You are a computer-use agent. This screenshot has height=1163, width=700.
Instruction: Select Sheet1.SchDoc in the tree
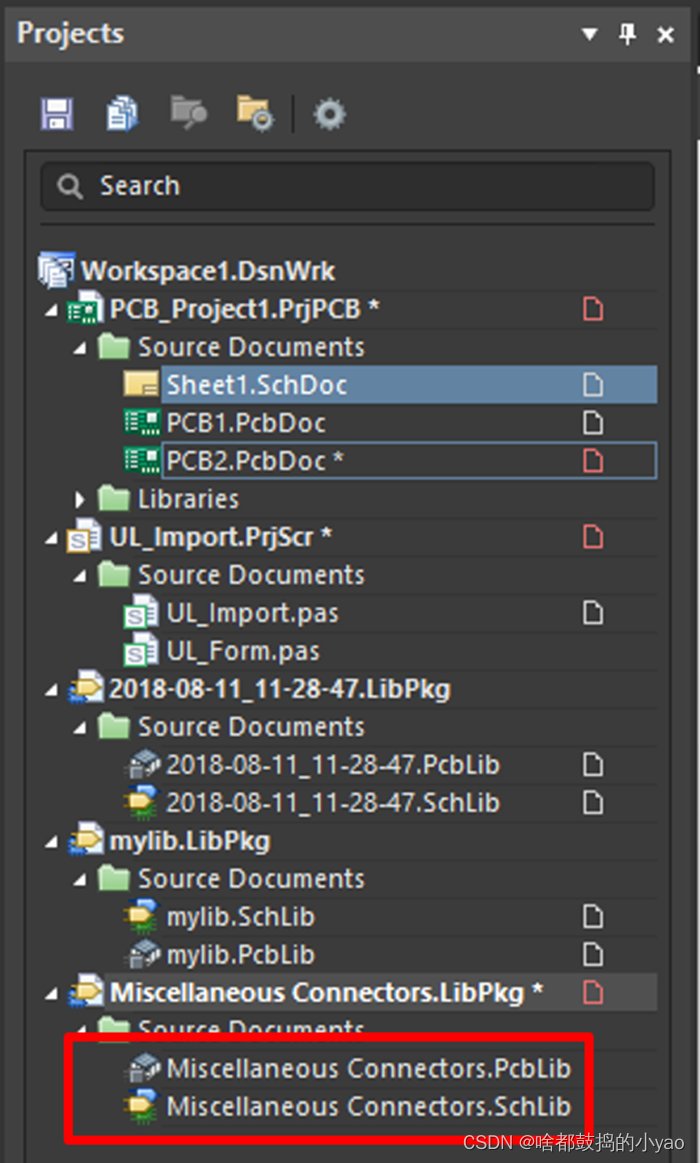(x=257, y=385)
